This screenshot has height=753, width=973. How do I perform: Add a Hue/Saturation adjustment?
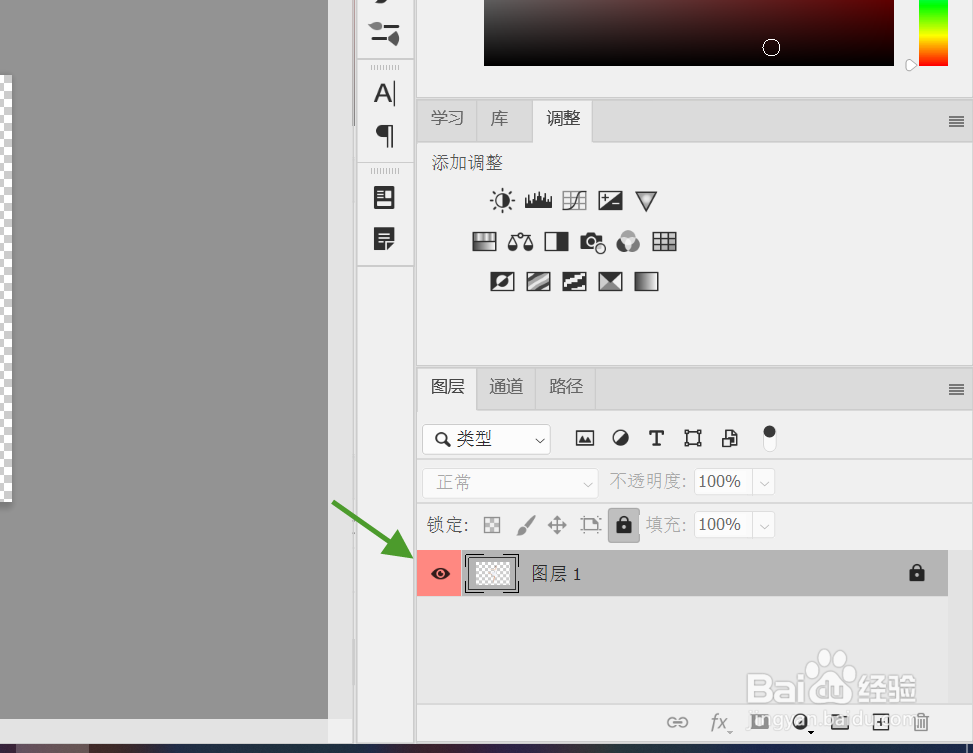[x=484, y=241]
